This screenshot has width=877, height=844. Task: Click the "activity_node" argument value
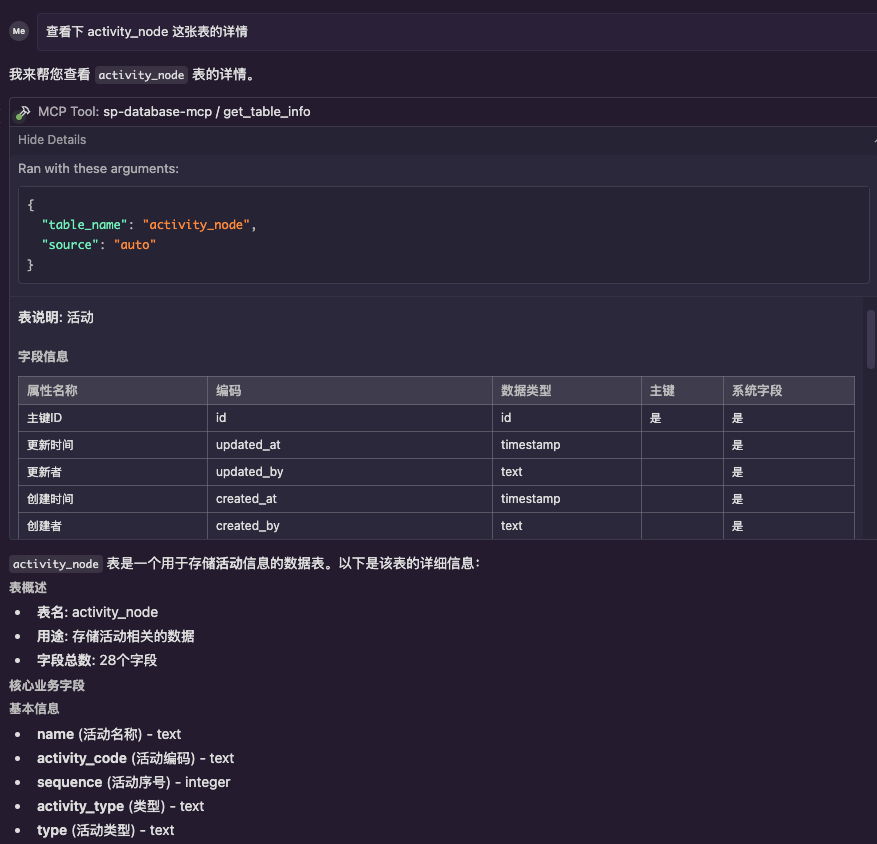[196, 225]
